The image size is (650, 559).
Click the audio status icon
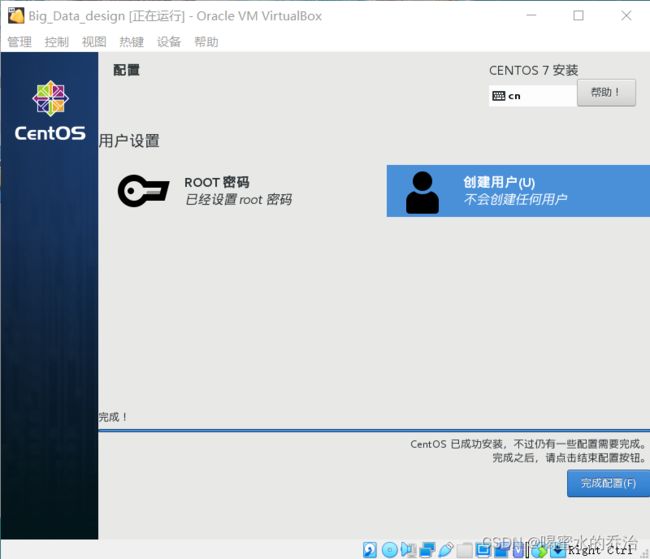(409, 550)
